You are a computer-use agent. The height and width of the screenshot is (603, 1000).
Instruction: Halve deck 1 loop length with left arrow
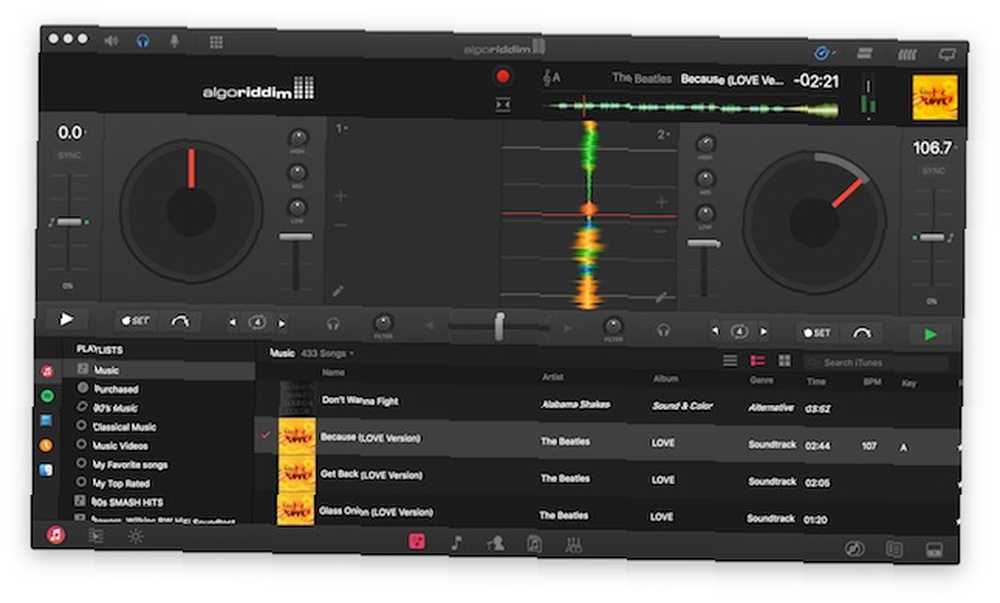tap(233, 323)
